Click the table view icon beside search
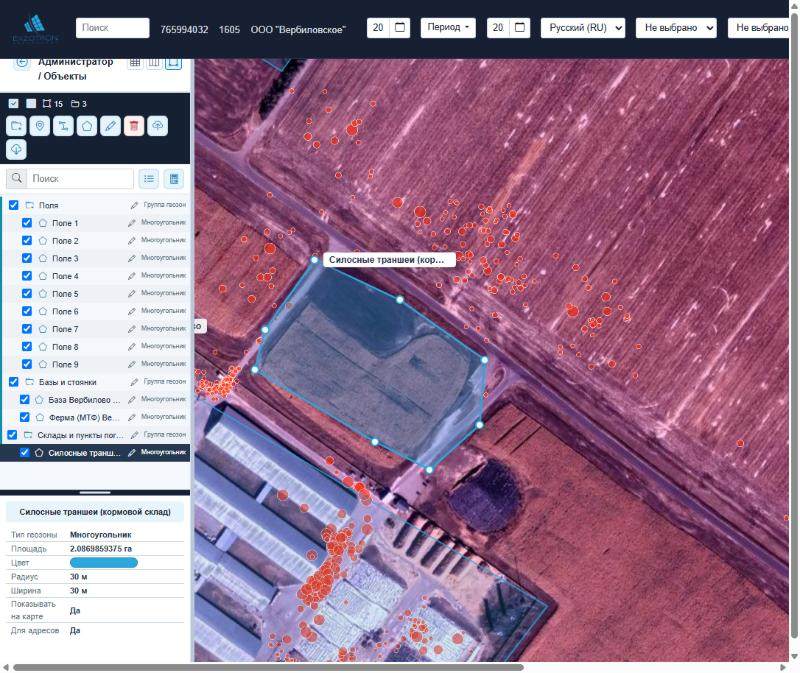 click(x=174, y=179)
